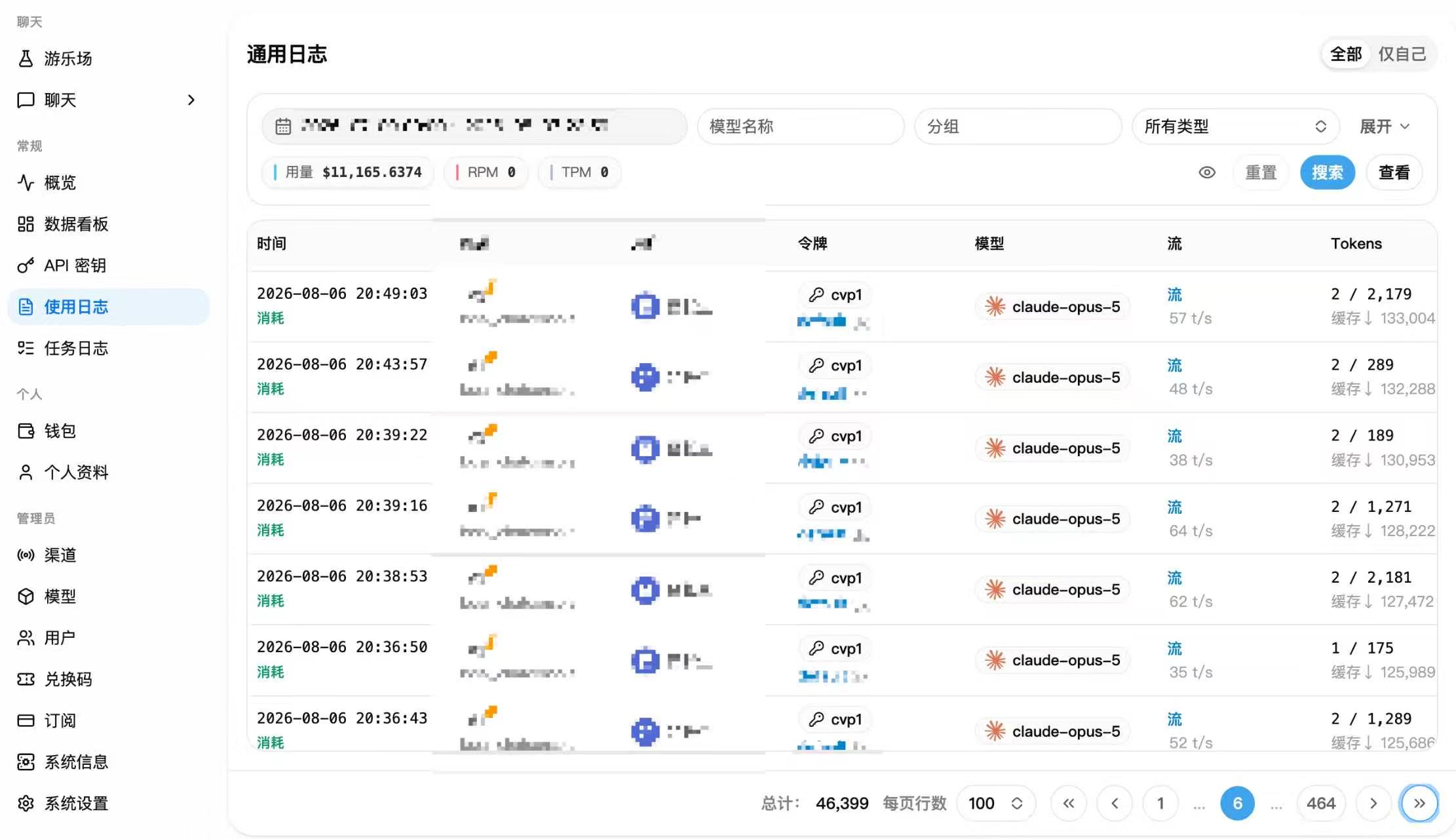This screenshot has height=839, width=1456.
Task: Open the 所有类型 type dropdown
Action: 1235,127
